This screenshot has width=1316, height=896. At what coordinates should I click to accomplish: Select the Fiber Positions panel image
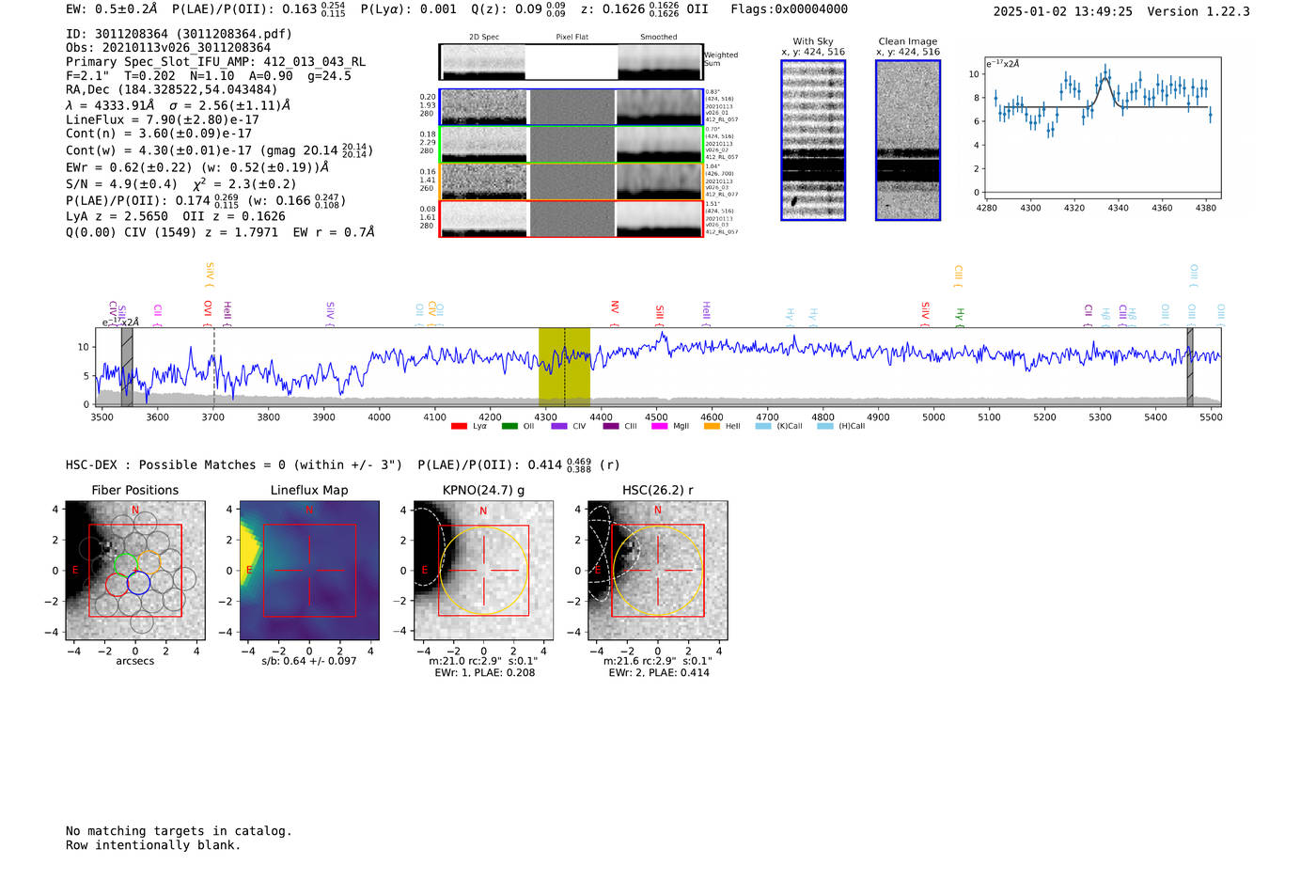[134, 571]
